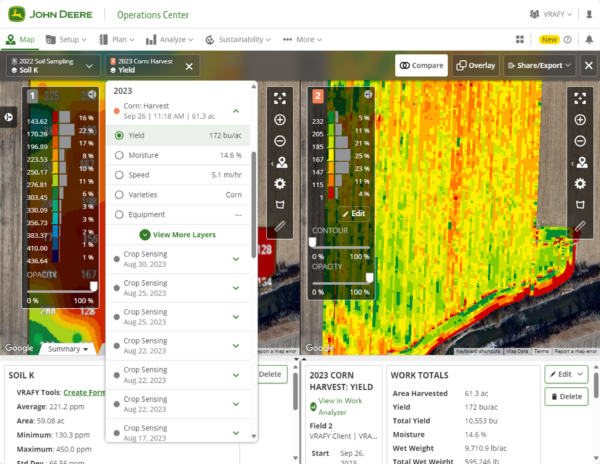This screenshot has width=600, height=464.
Task: Select the Yield radio button
Action: tap(119, 135)
